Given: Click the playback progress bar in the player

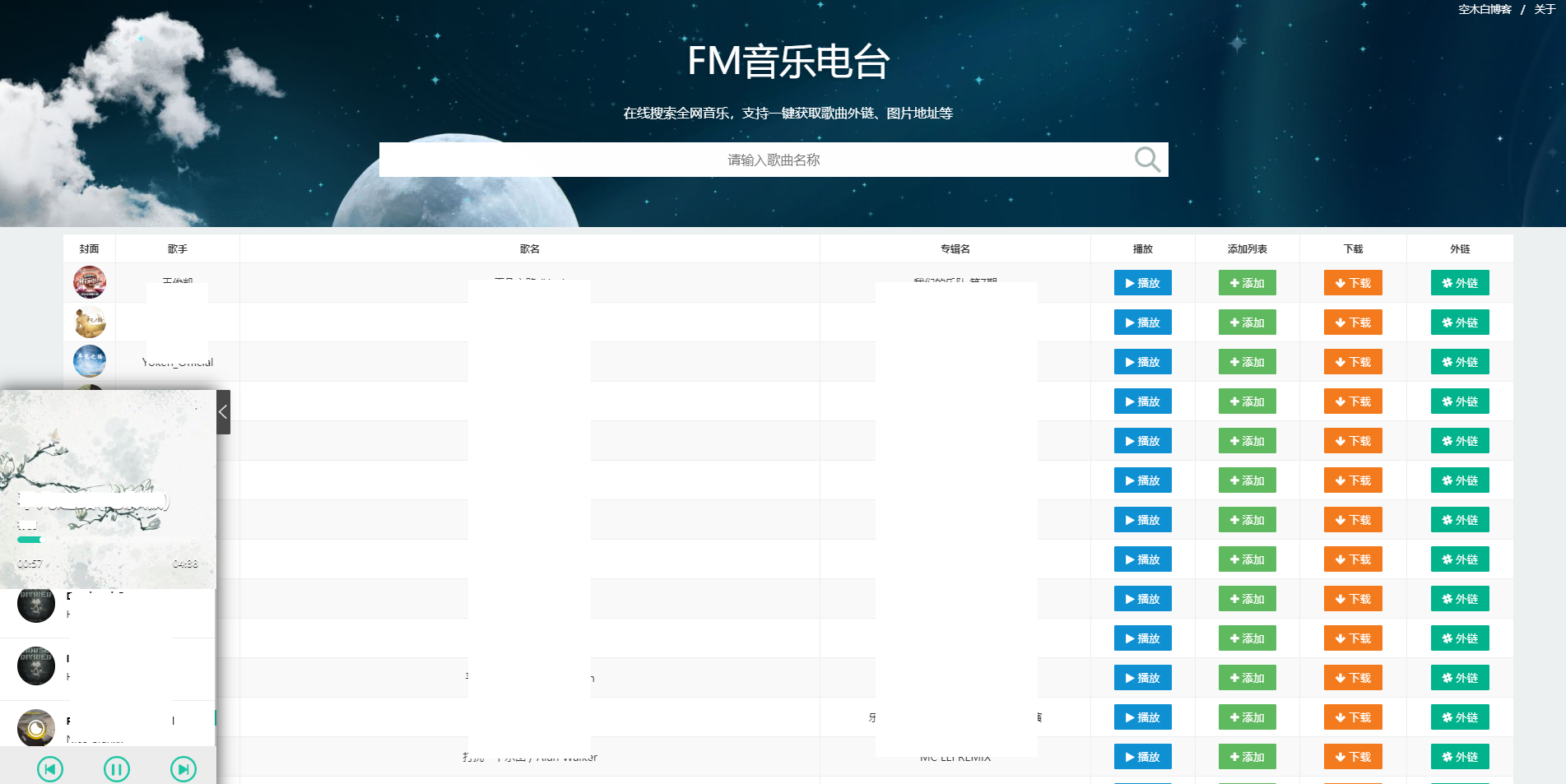Looking at the screenshot, I should [107, 540].
